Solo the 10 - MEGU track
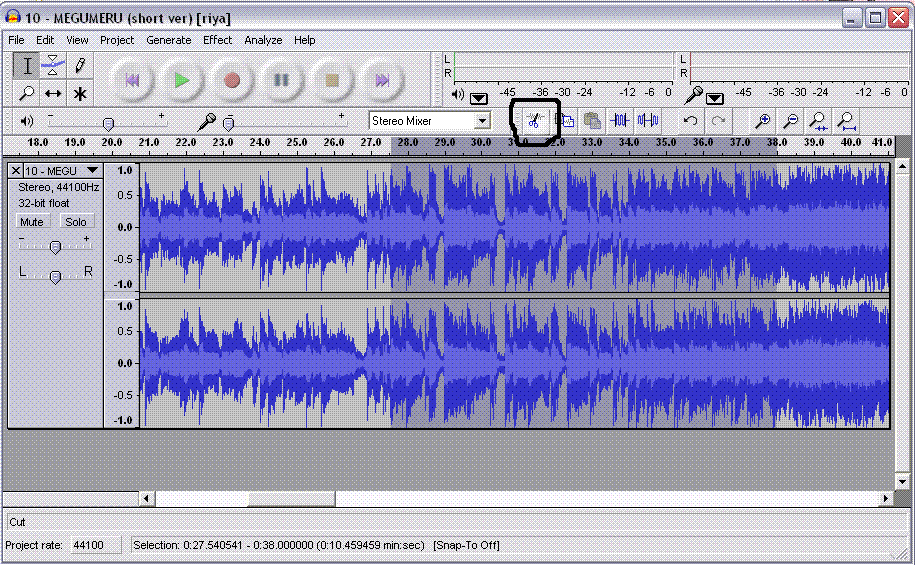 (x=76, y=222)
